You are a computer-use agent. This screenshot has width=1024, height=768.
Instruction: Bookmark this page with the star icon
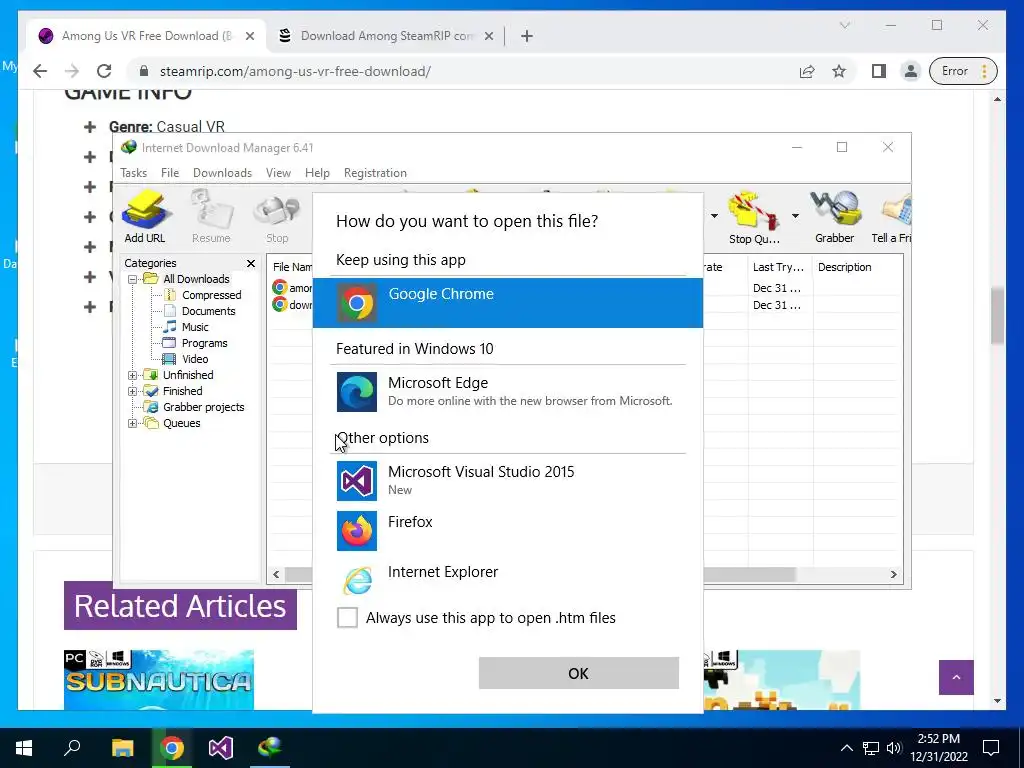tap(839, 71)
